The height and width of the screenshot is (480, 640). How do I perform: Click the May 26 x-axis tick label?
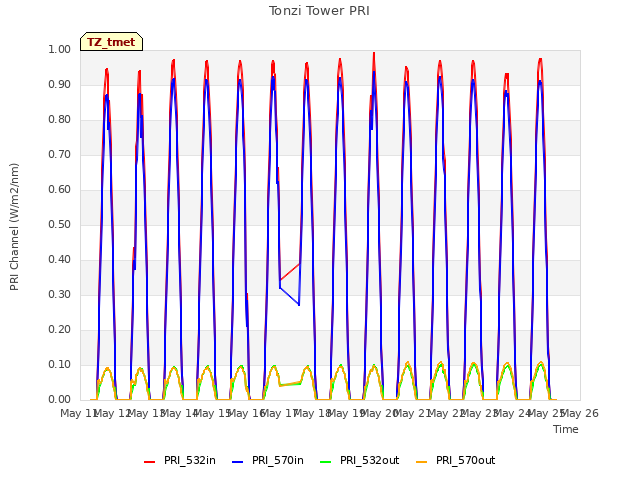point(580,413)
